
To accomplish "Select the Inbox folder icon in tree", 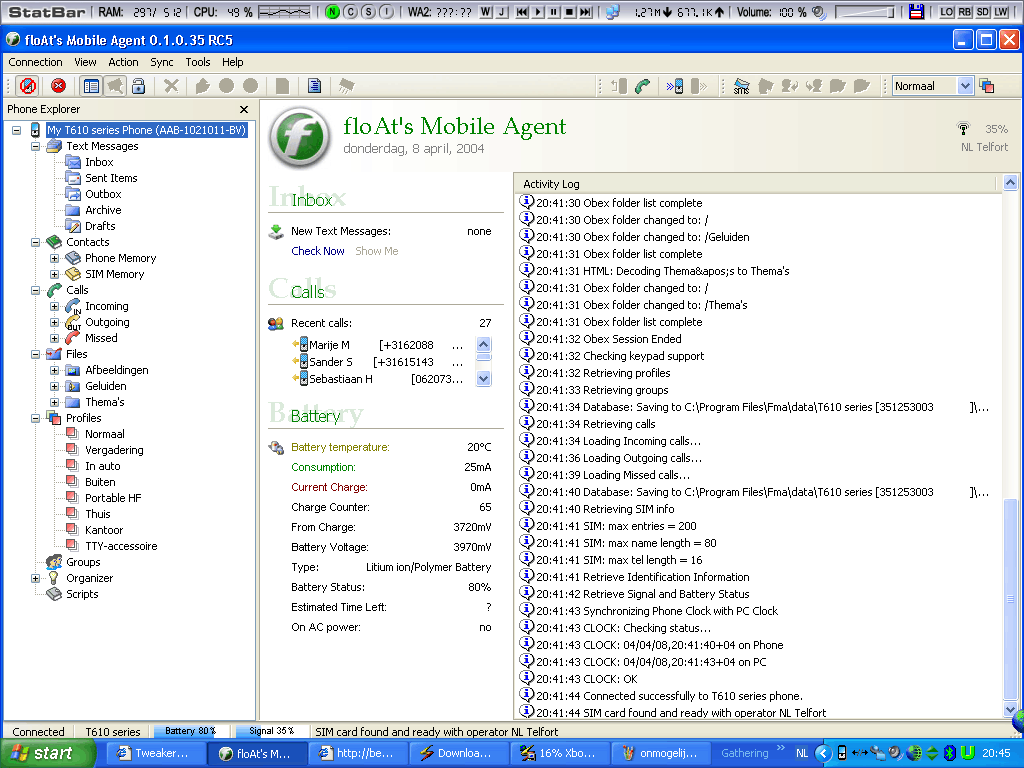I will 73,162.
